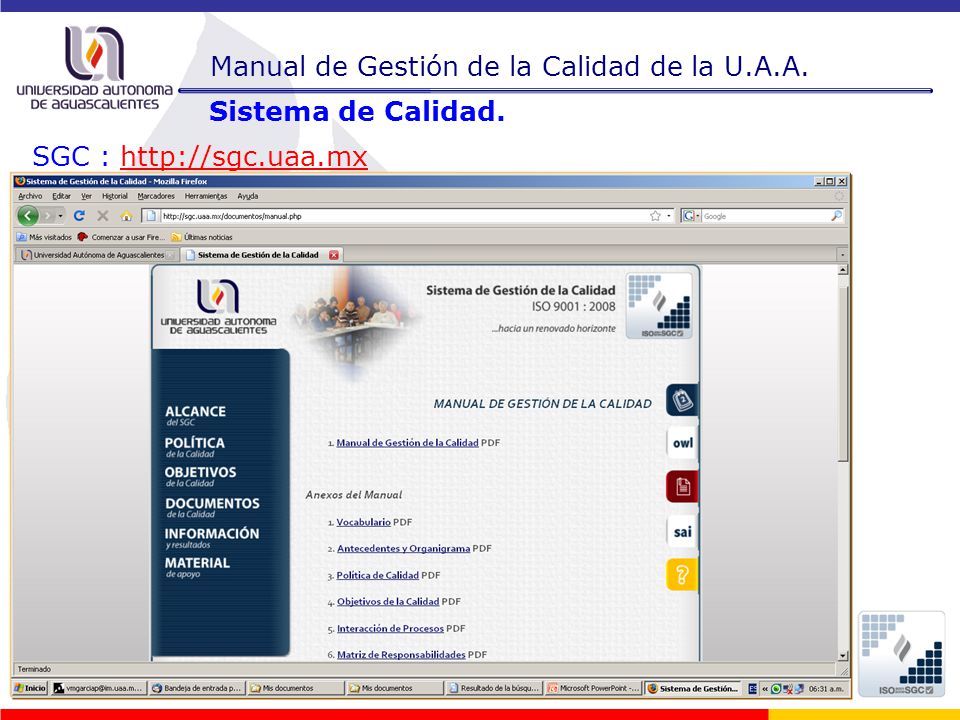Open the owl side button
This screenshot has width=960, height=720.
(x=682, y=443)
